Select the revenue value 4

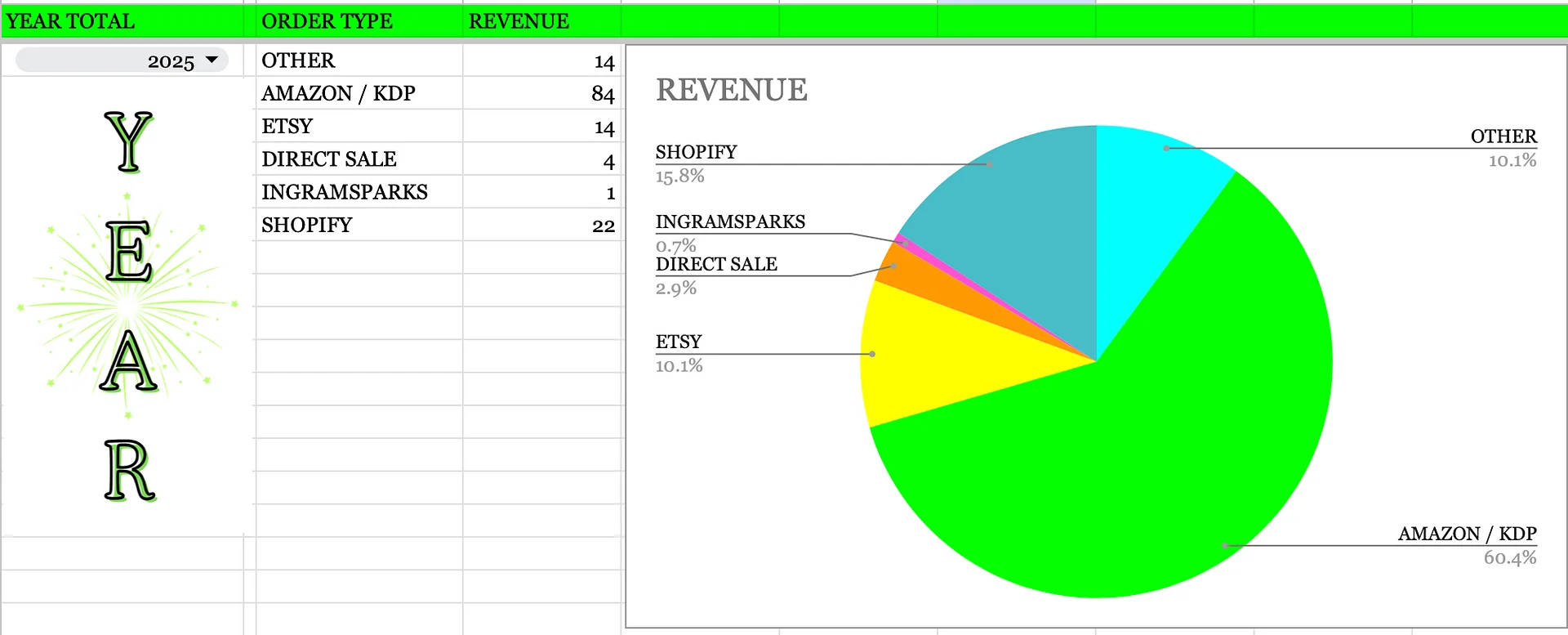pyautogui.click(x=542, y=159)
